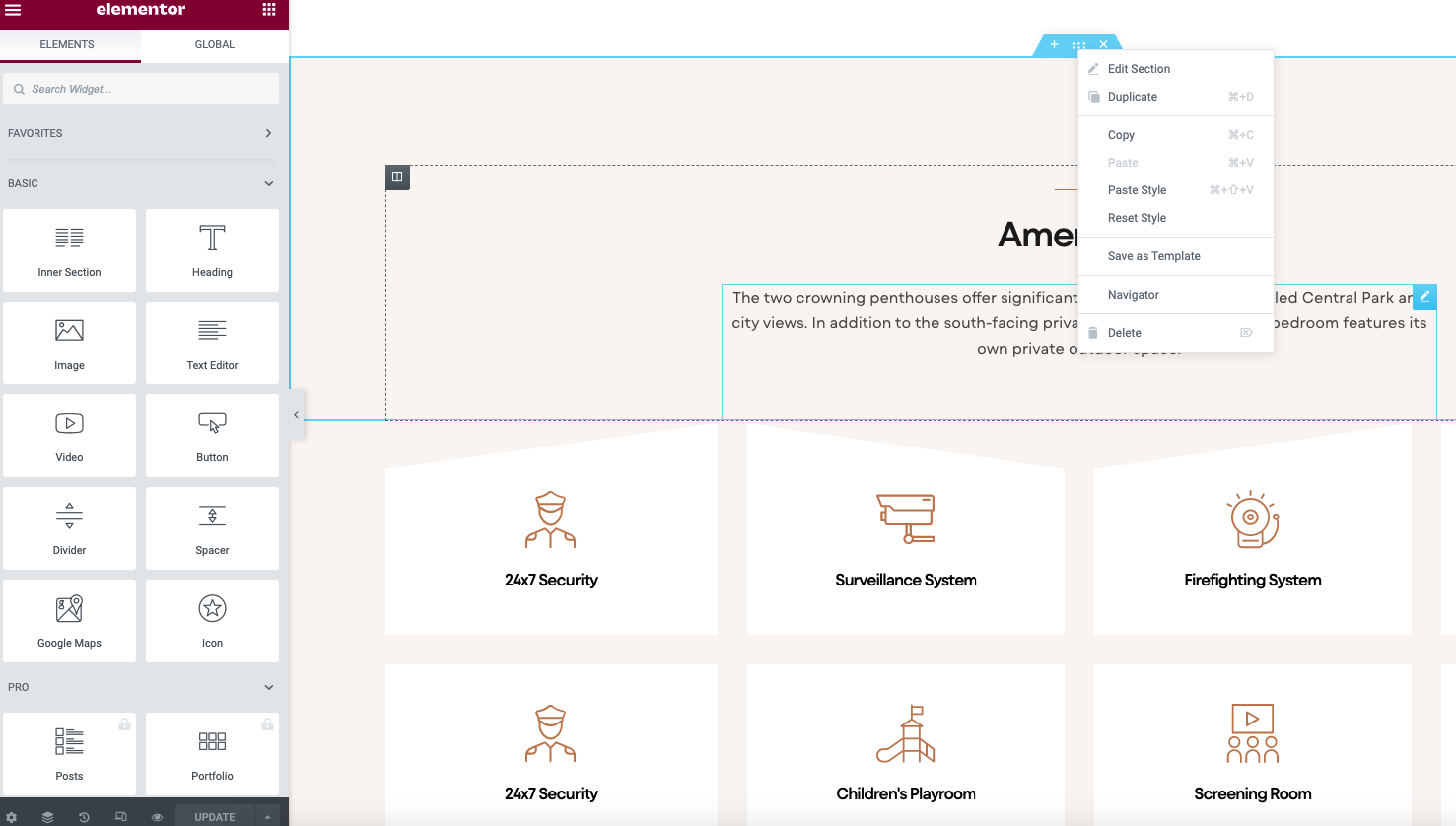Select Save as Template menu item
Screen dimensions: 1456x826
1153,256
